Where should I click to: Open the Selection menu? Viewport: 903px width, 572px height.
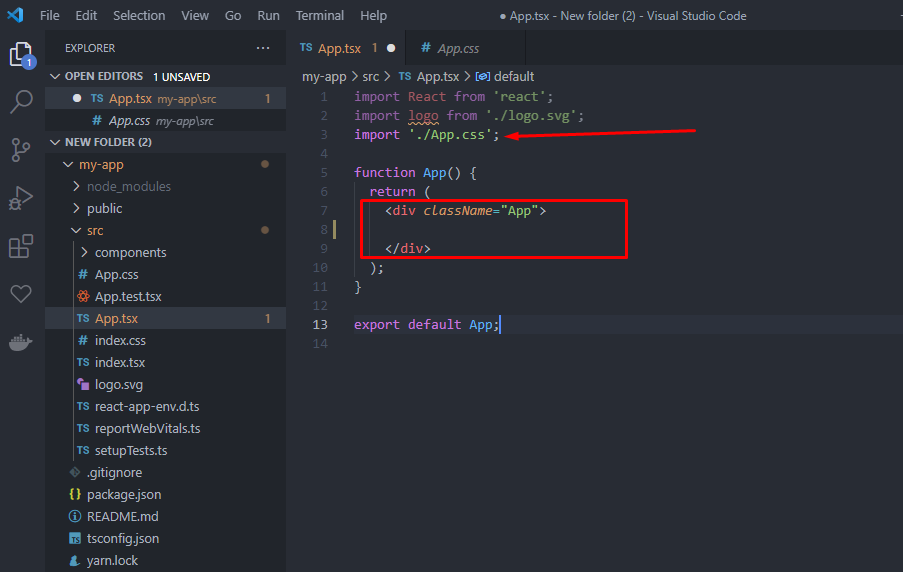point(139,16)
